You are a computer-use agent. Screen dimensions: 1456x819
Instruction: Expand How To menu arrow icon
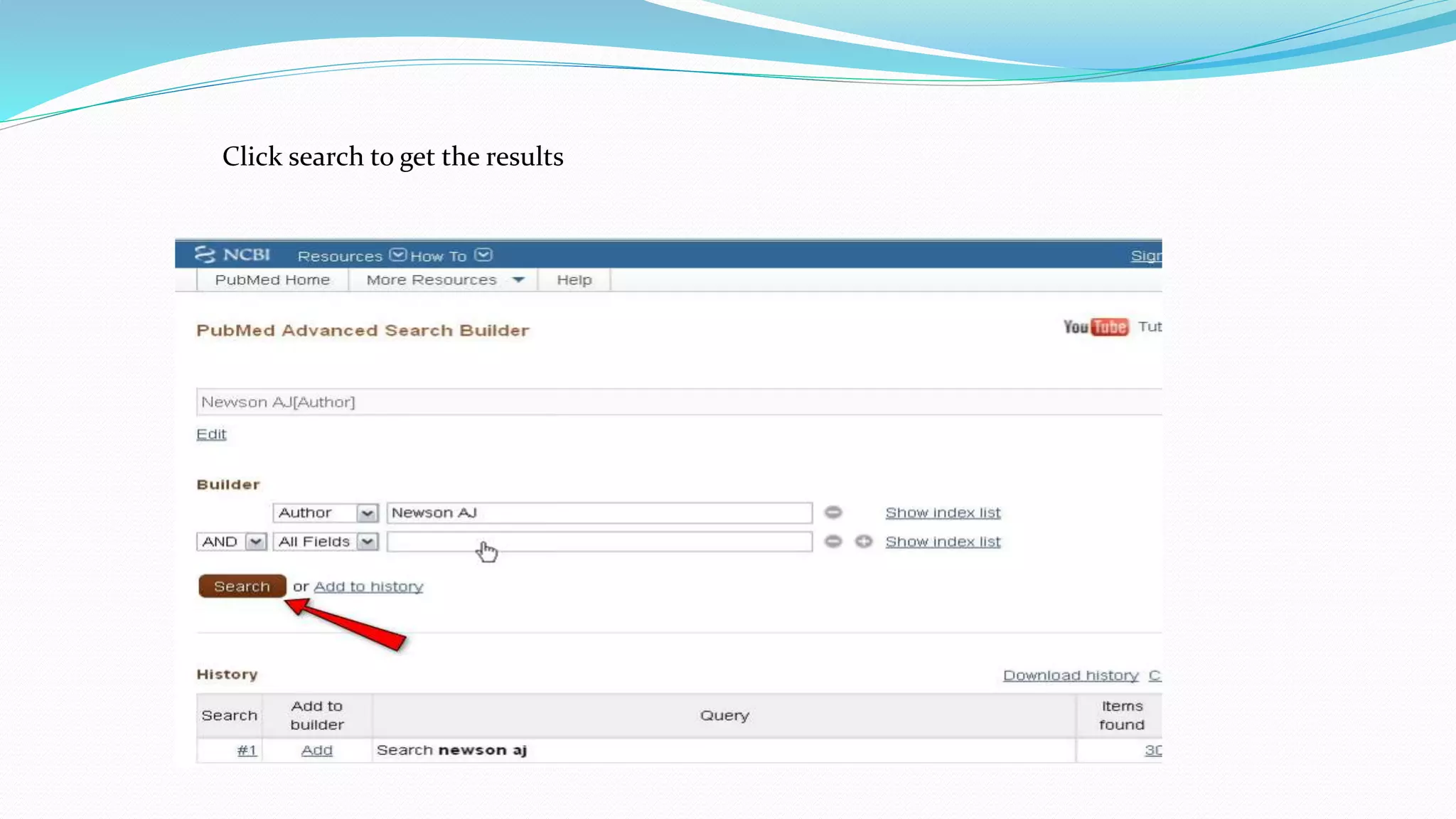tap(483, 255)
